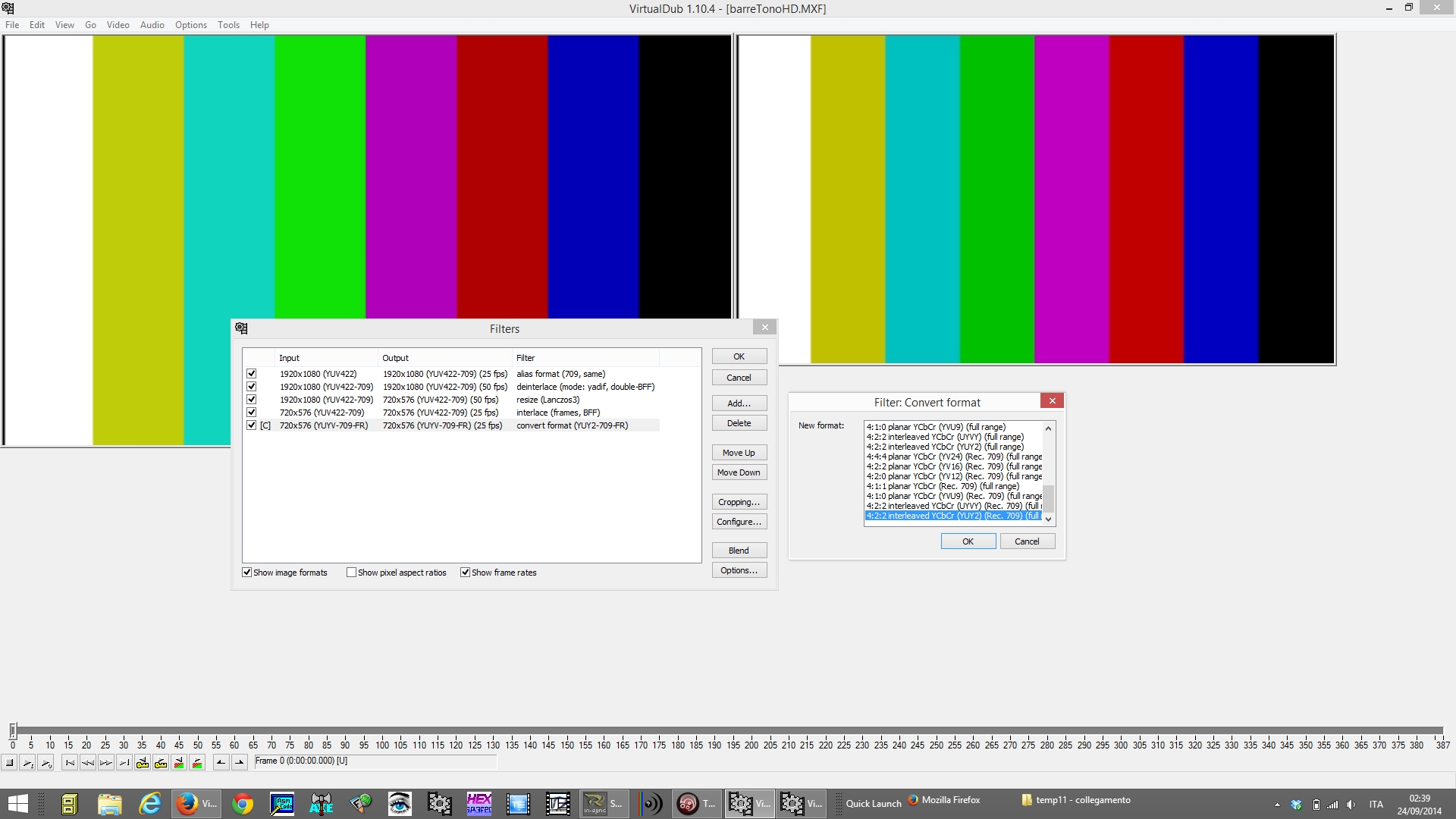Click Add... in the Filters dialog
The height and width of the screenshot is (819, 1456).
click(739, 403)
